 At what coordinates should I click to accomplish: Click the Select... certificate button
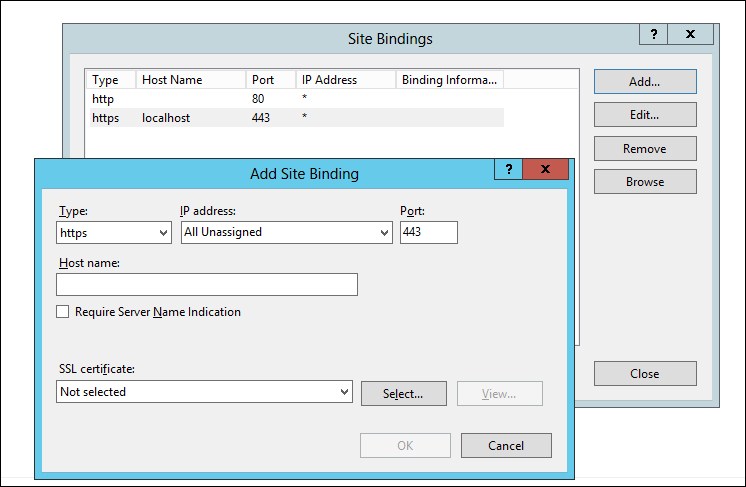pyautogui.click(x=404, y=393)
